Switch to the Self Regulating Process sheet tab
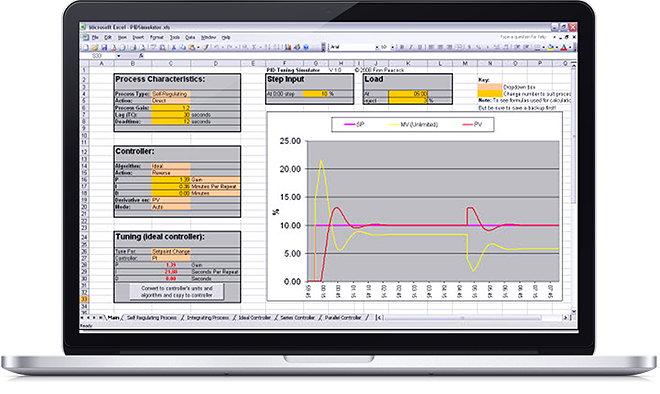Viewport: 660px width, 394px height. [152, 317]
